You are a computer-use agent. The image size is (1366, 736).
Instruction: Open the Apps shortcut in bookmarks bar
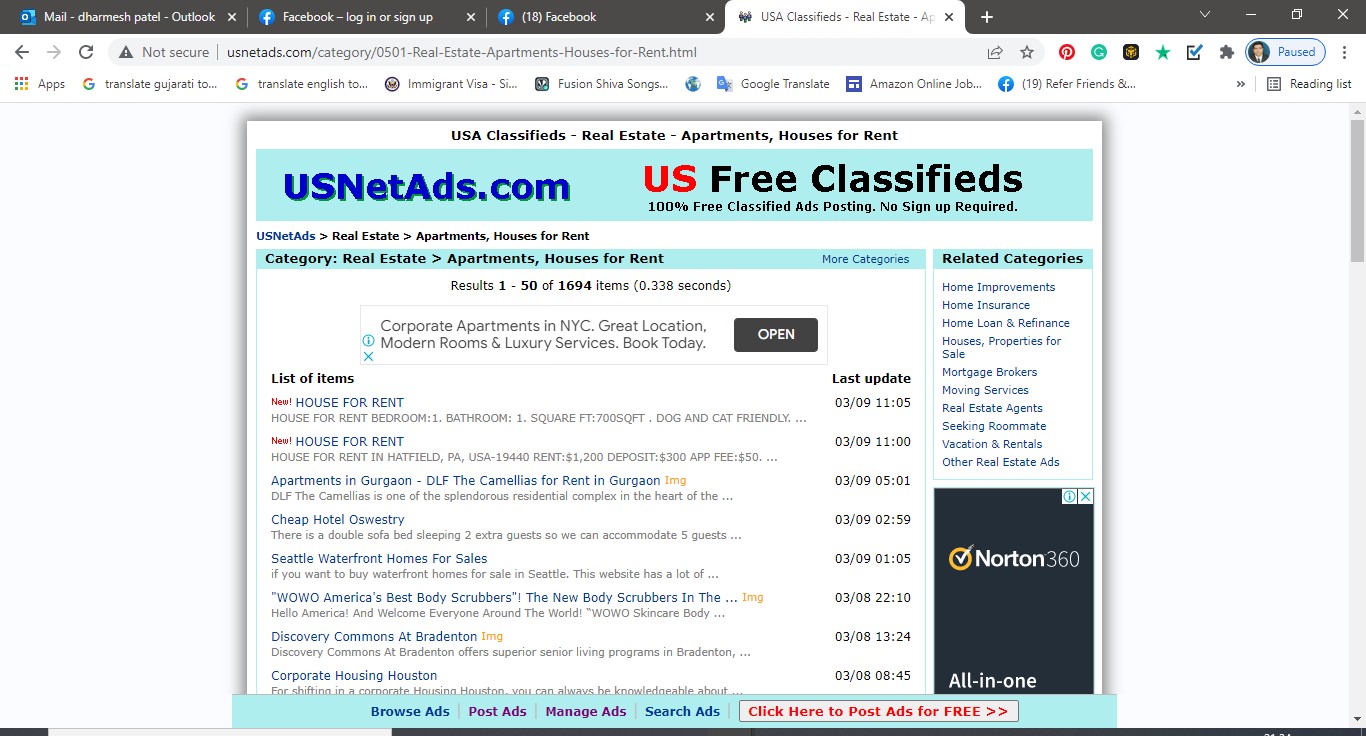[40, 84]
